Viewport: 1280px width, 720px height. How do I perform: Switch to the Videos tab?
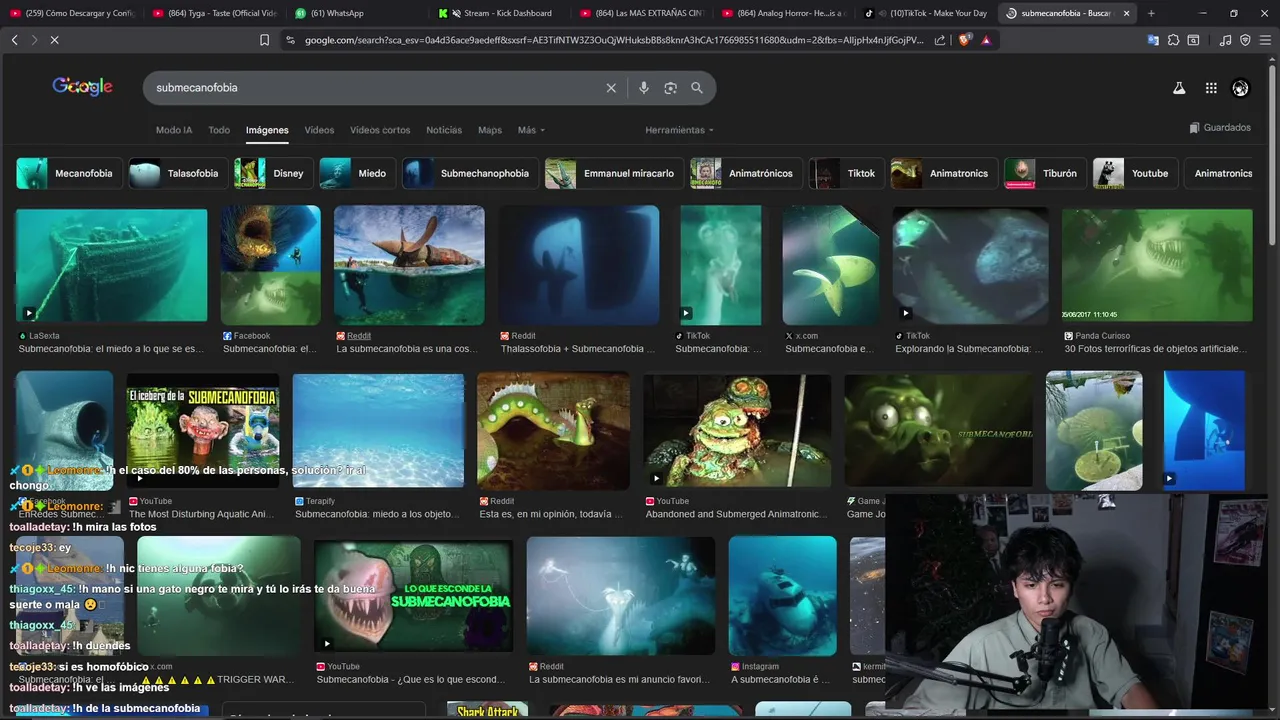click(319, 130)
